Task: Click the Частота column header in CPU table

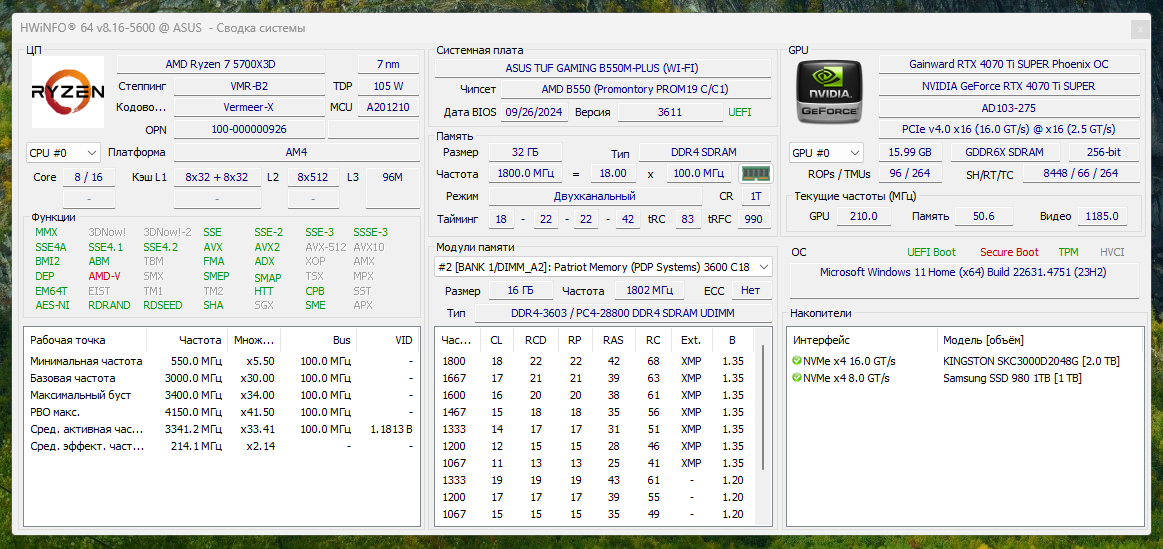Action: point(187,340)
